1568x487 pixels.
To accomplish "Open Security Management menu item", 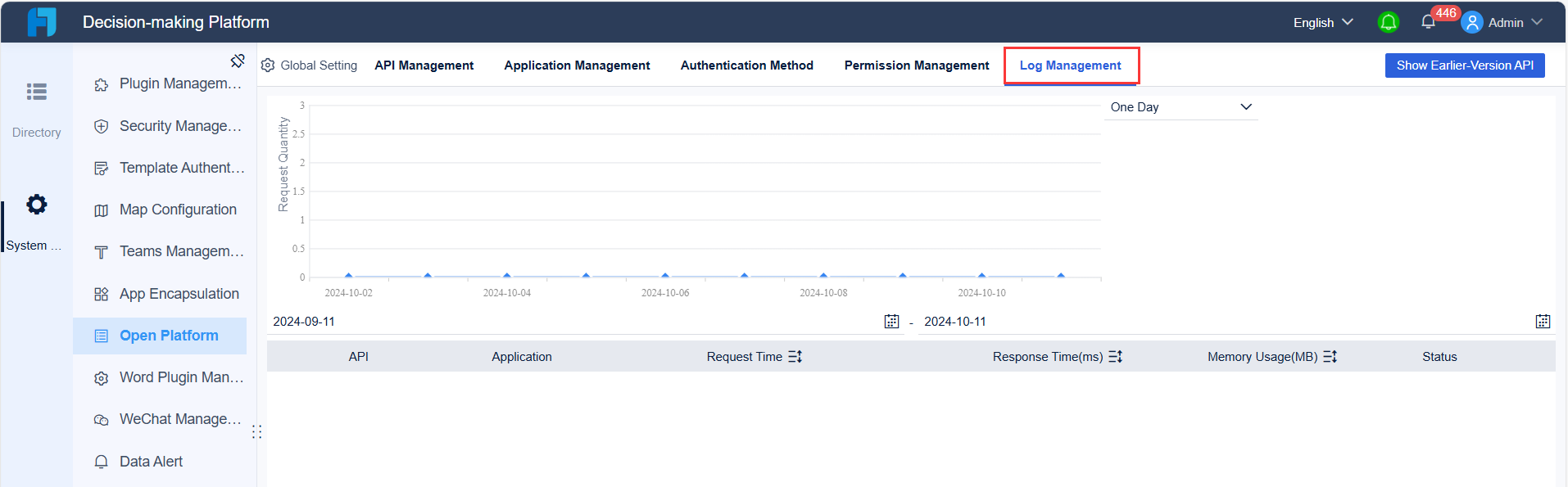I will [x=160, y=126].
